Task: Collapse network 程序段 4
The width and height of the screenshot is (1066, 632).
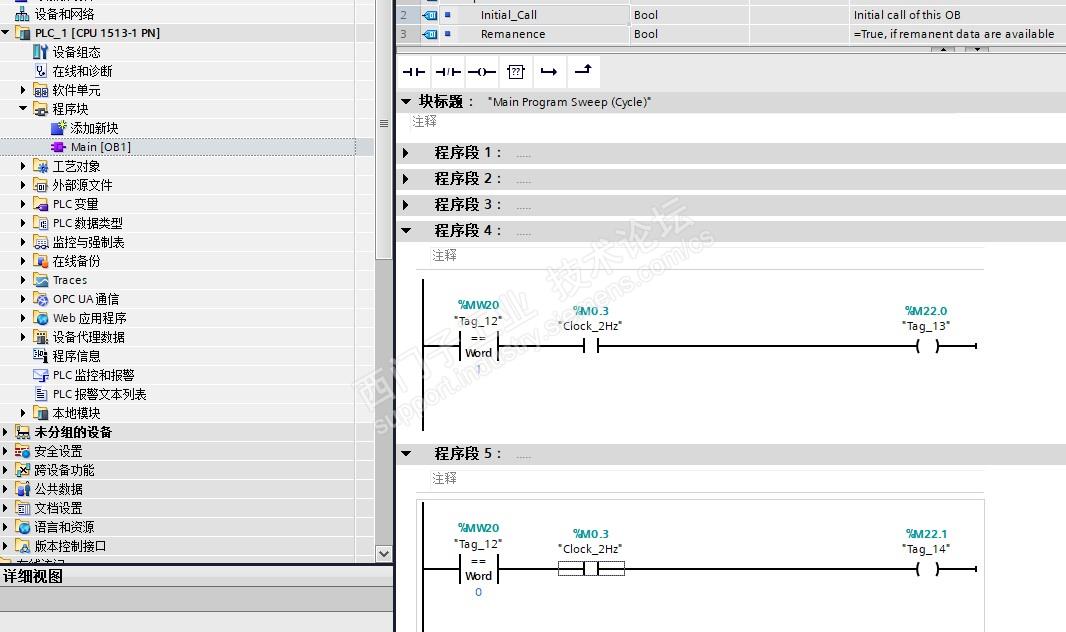Action: click(406, 230)
